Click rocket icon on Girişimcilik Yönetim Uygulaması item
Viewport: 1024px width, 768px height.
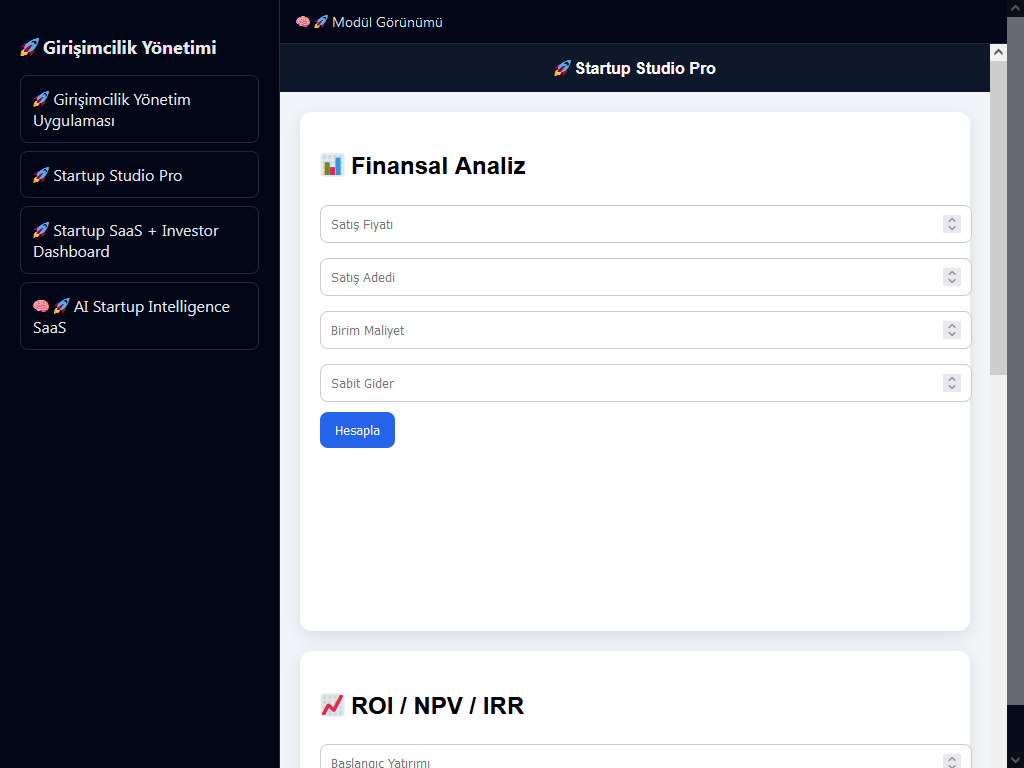click(x=41, y=100)
